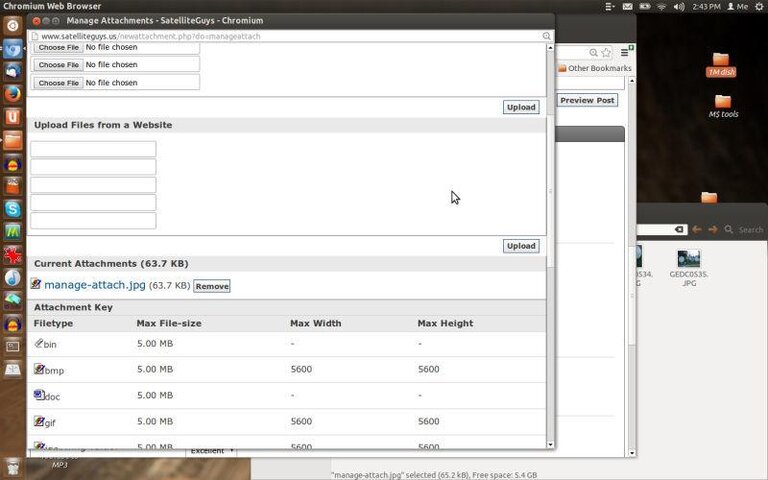The width and height of the screenshot is (768, 480).
Task: Expand the Excellent rating dropdown
Action: pyautogui.click(x=211, y=451)
